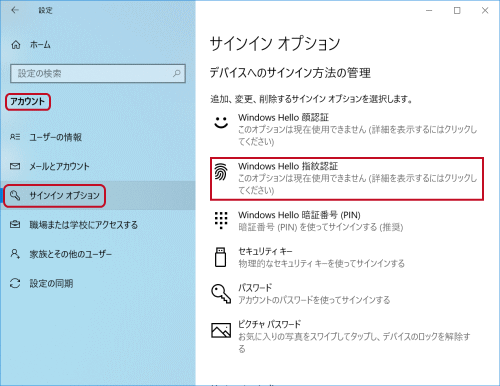Click the back arrow in Settings
Viewport: 500px width, 386px height.
[x=15, y=10]
